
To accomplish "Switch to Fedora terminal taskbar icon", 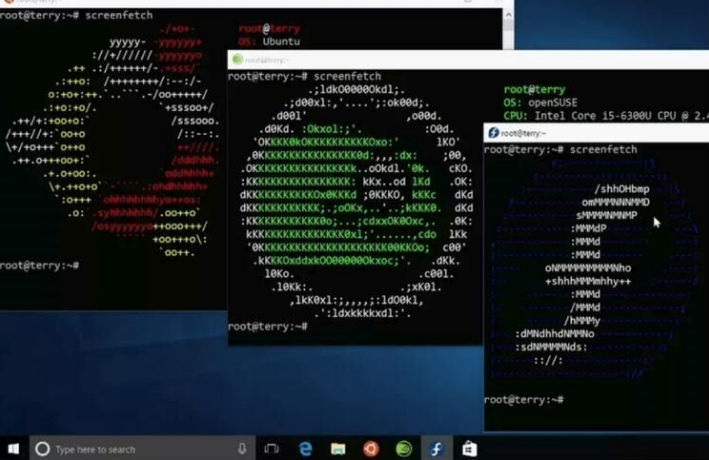I will (436, 449).
